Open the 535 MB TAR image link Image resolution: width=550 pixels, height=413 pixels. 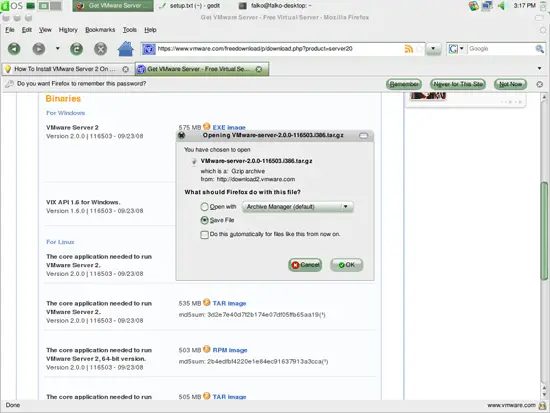[x=229, y=304]
